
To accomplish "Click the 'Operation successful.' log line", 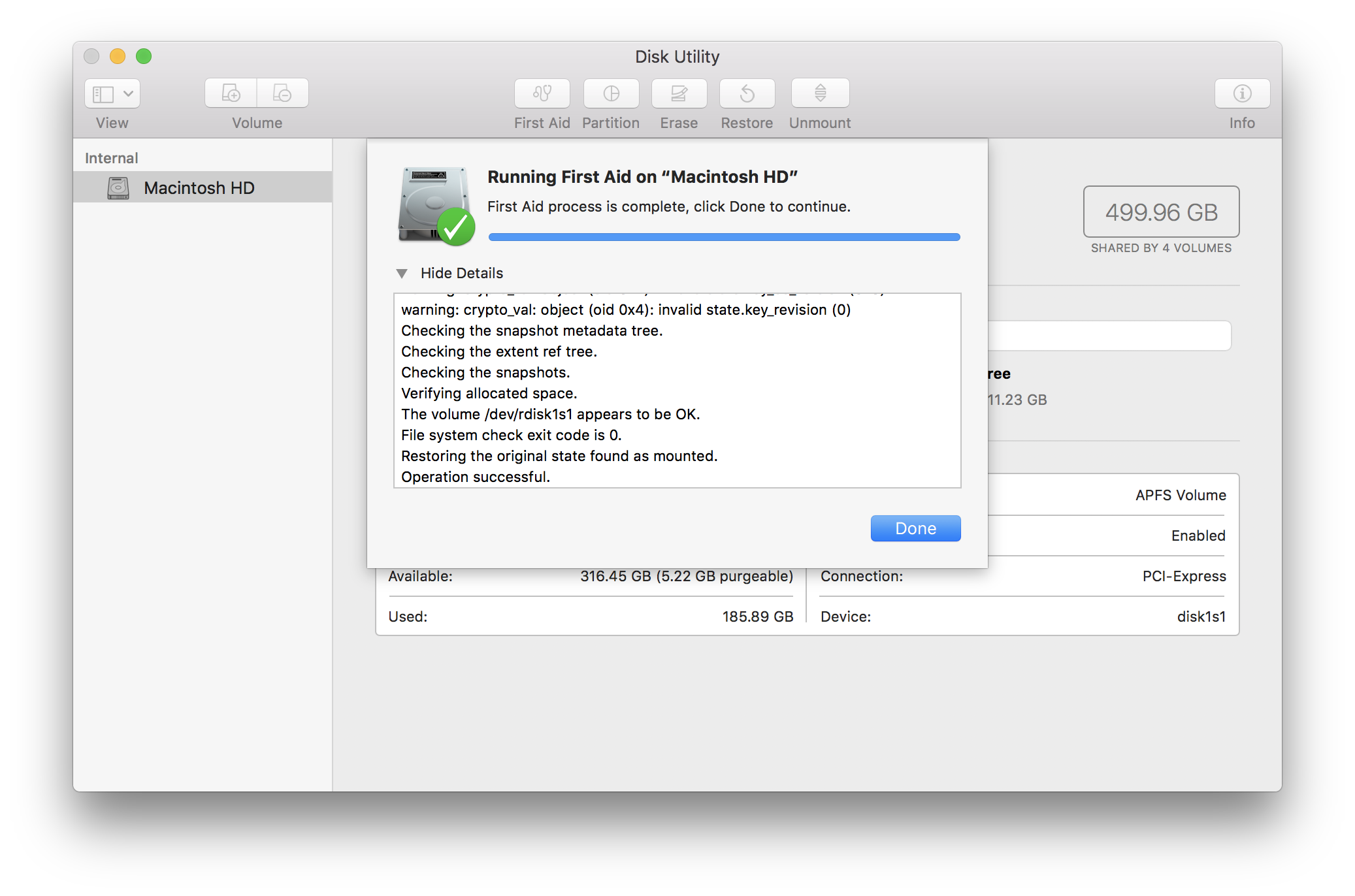I will coord(476,477).
